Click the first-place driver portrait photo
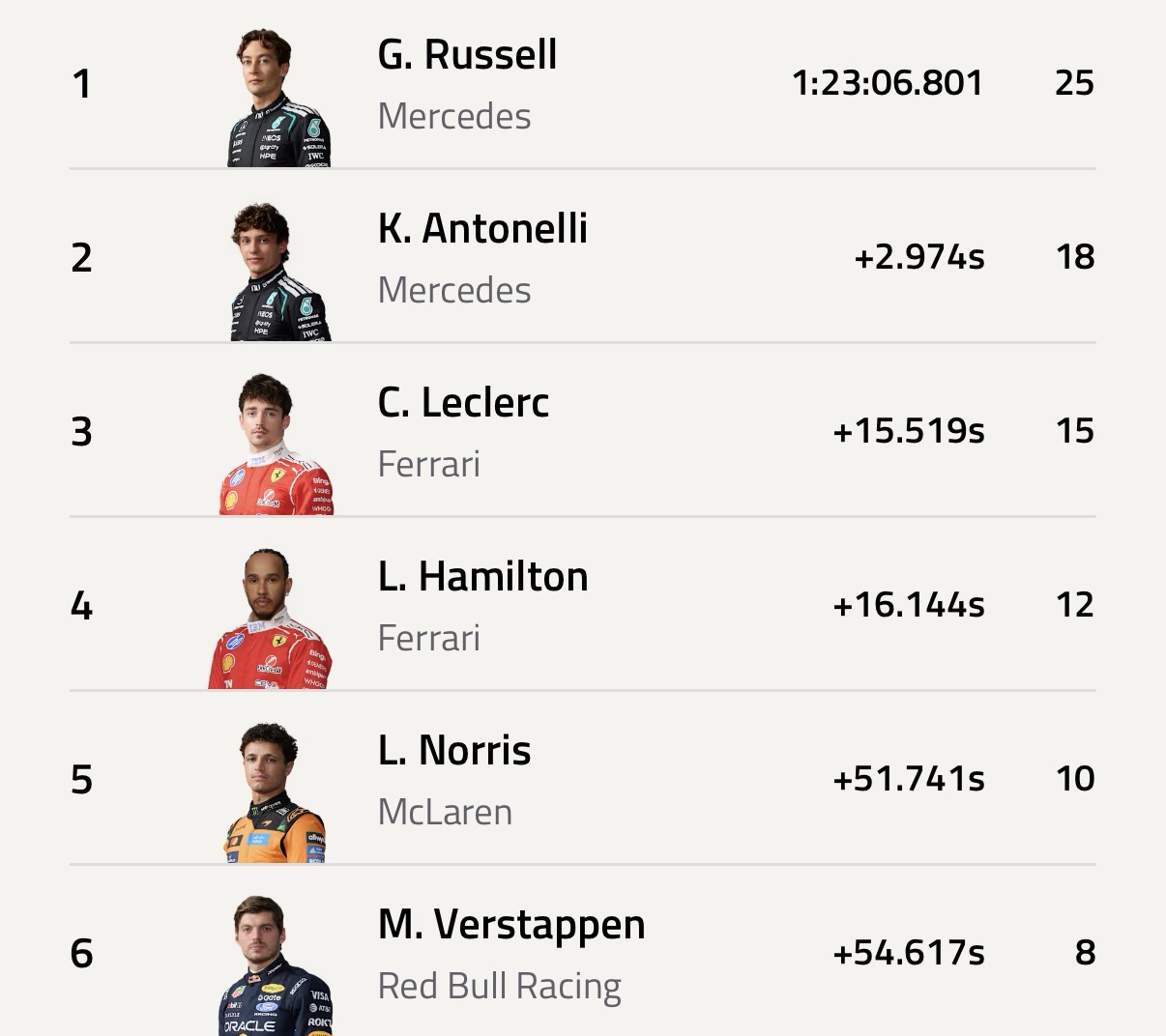 279,98
